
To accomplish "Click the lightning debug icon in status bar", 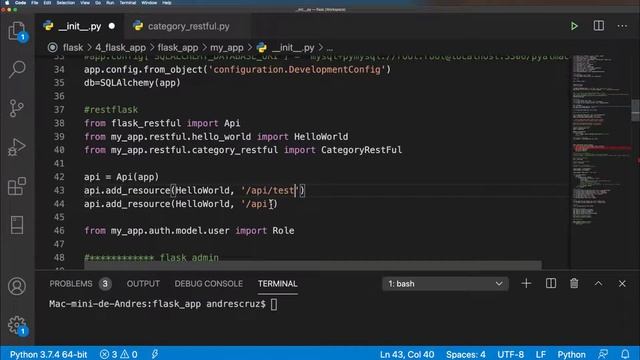I will click(155, 354).
